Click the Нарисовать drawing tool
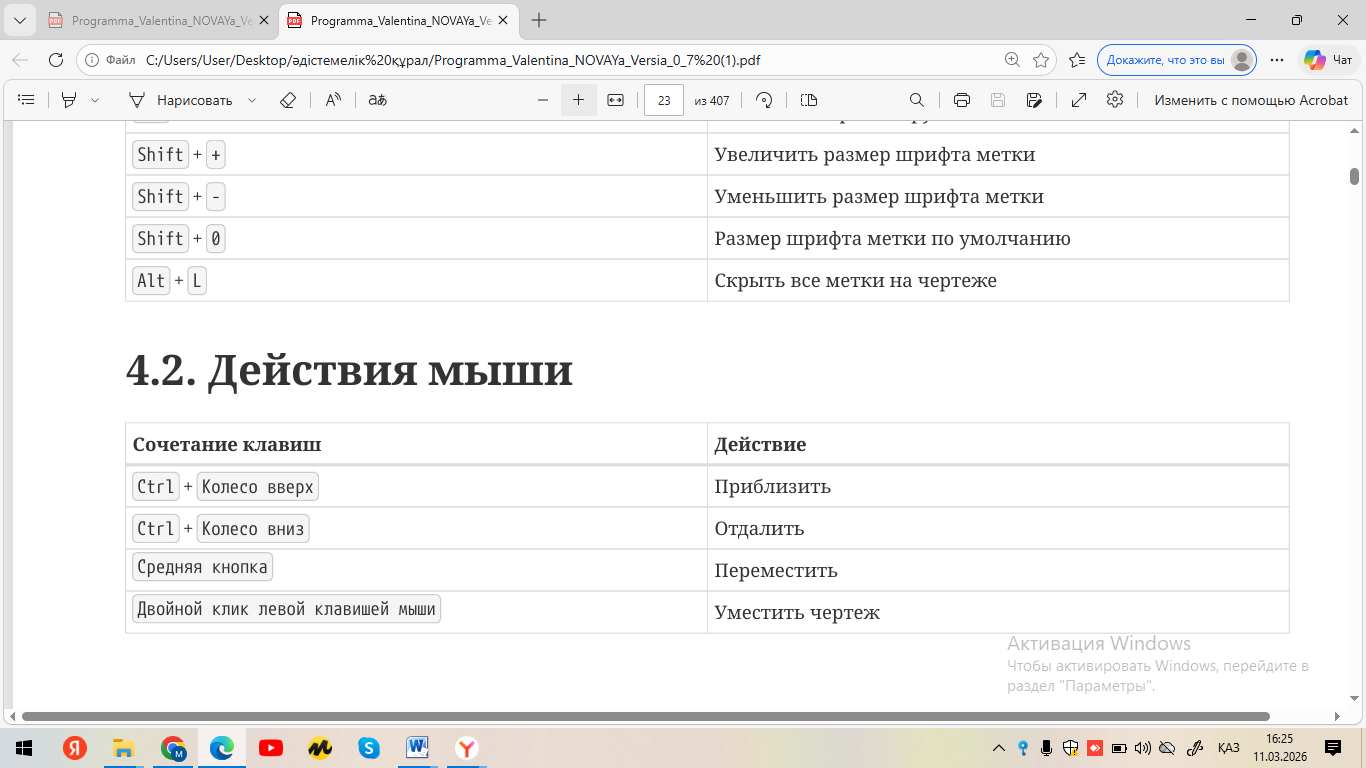1366x768 pixels. tap(181, 100)
